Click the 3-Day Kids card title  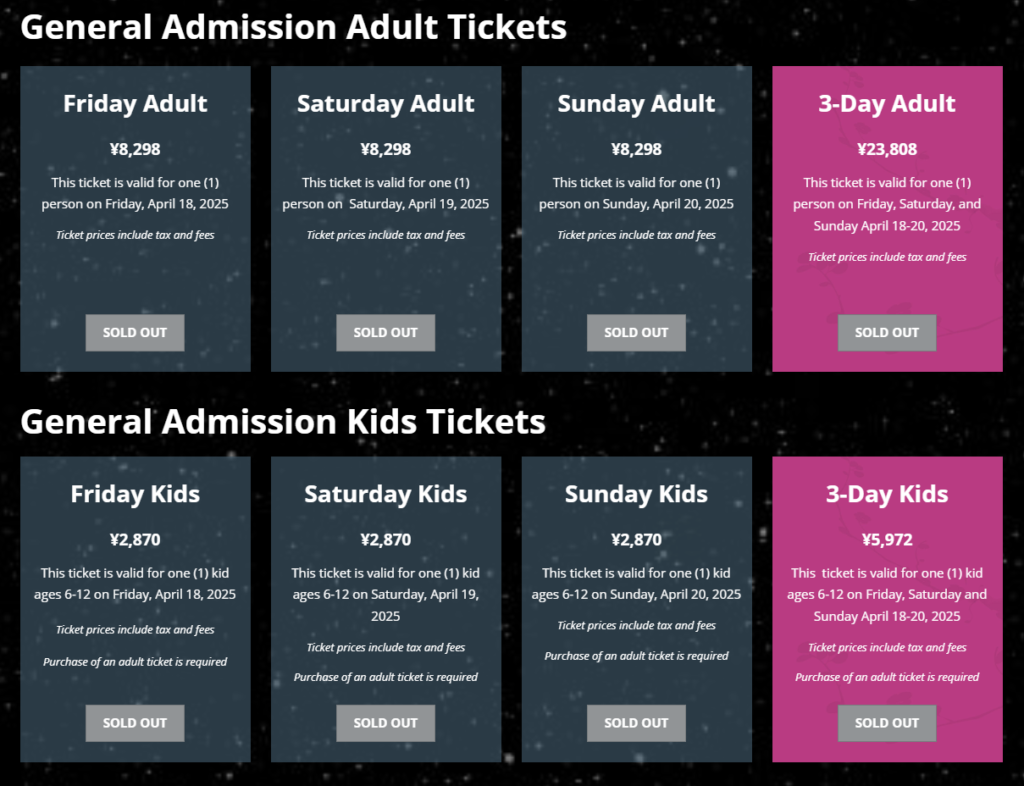click(887, 494)
